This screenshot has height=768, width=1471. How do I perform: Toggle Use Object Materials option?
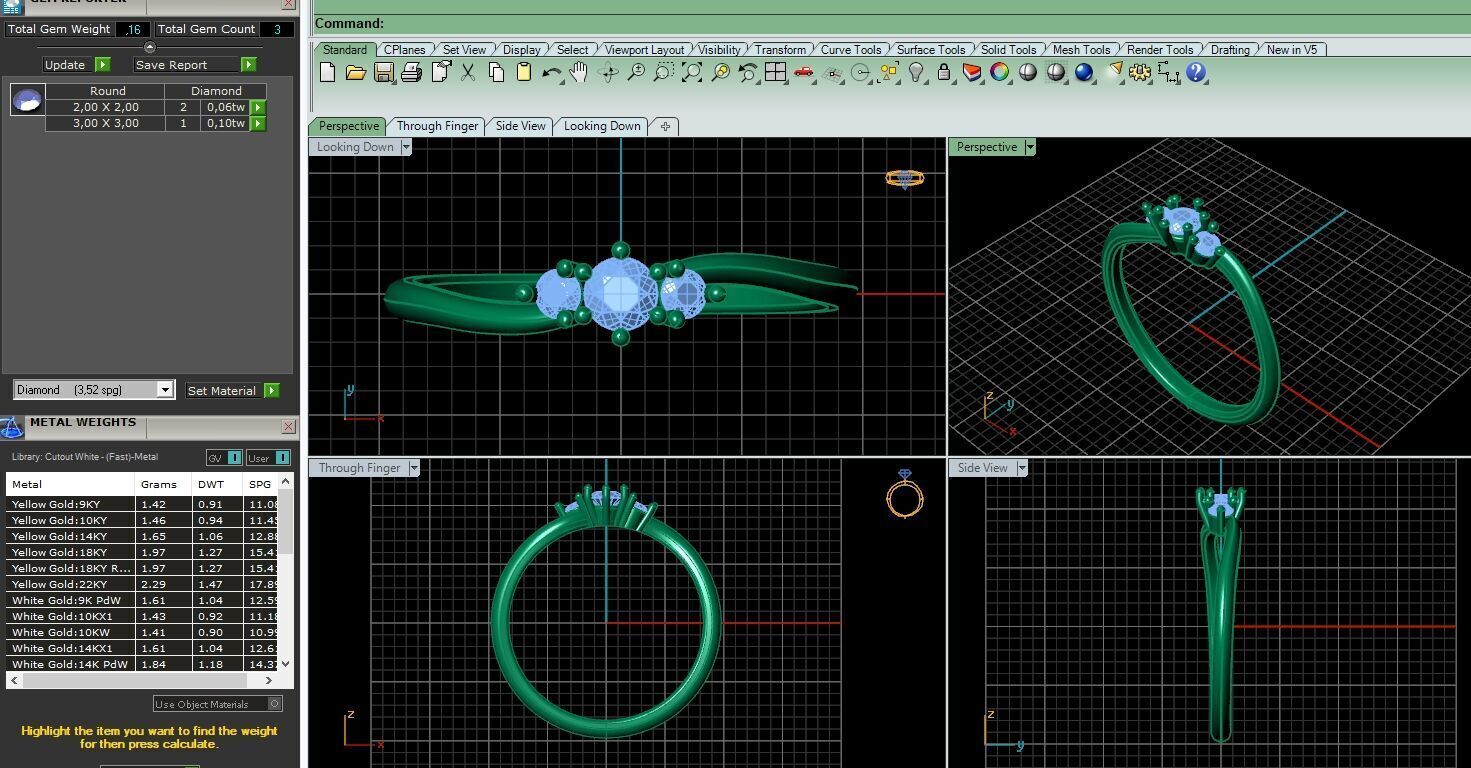click(x=275, y=704)
